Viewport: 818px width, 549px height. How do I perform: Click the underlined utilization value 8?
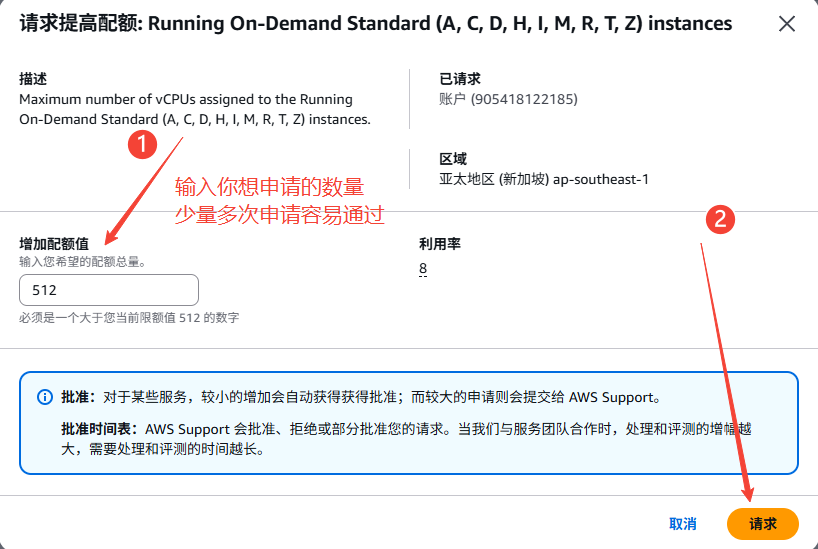(x=423, y=269)
